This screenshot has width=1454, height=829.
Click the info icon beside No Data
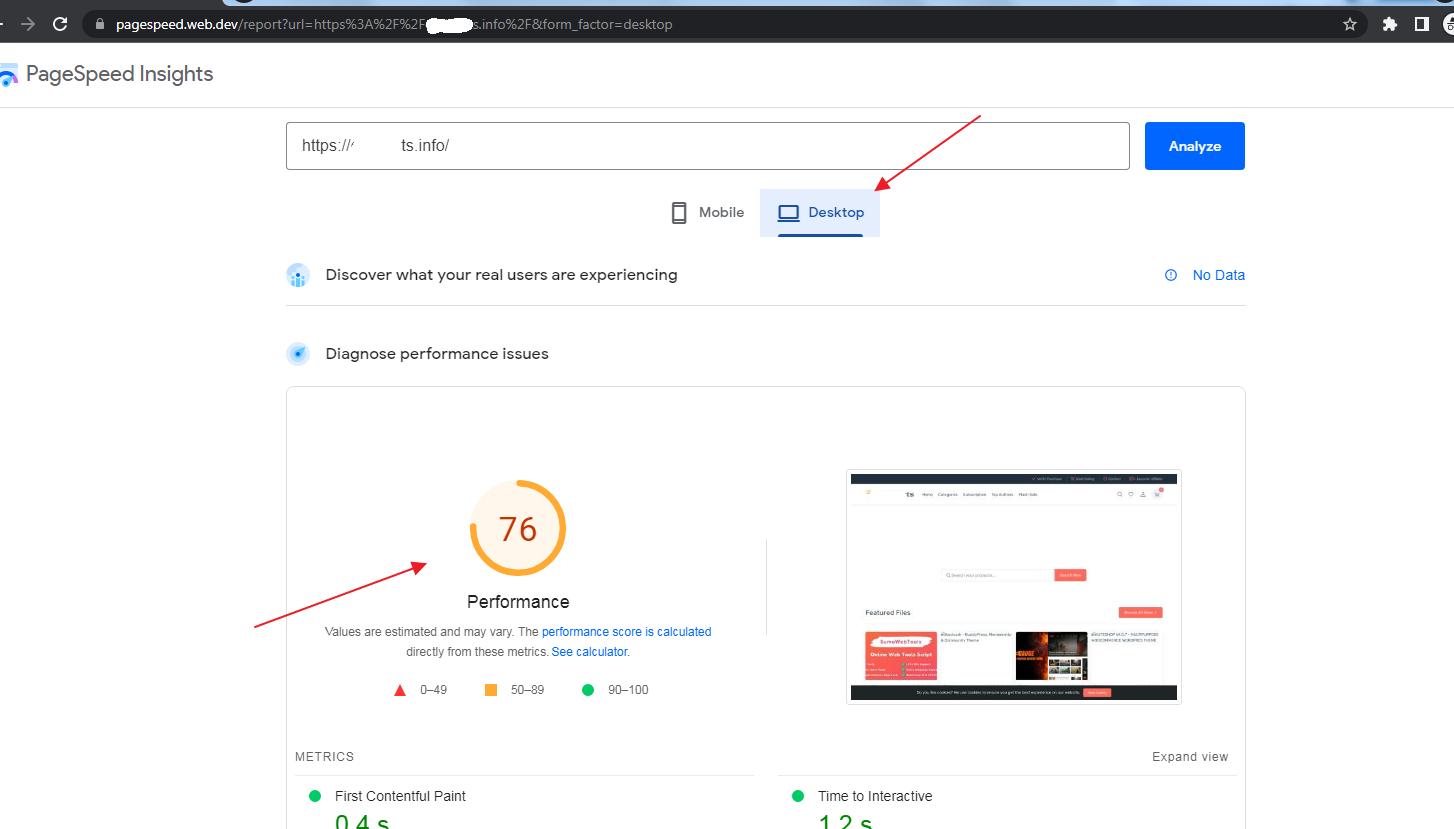point(1171,275)
